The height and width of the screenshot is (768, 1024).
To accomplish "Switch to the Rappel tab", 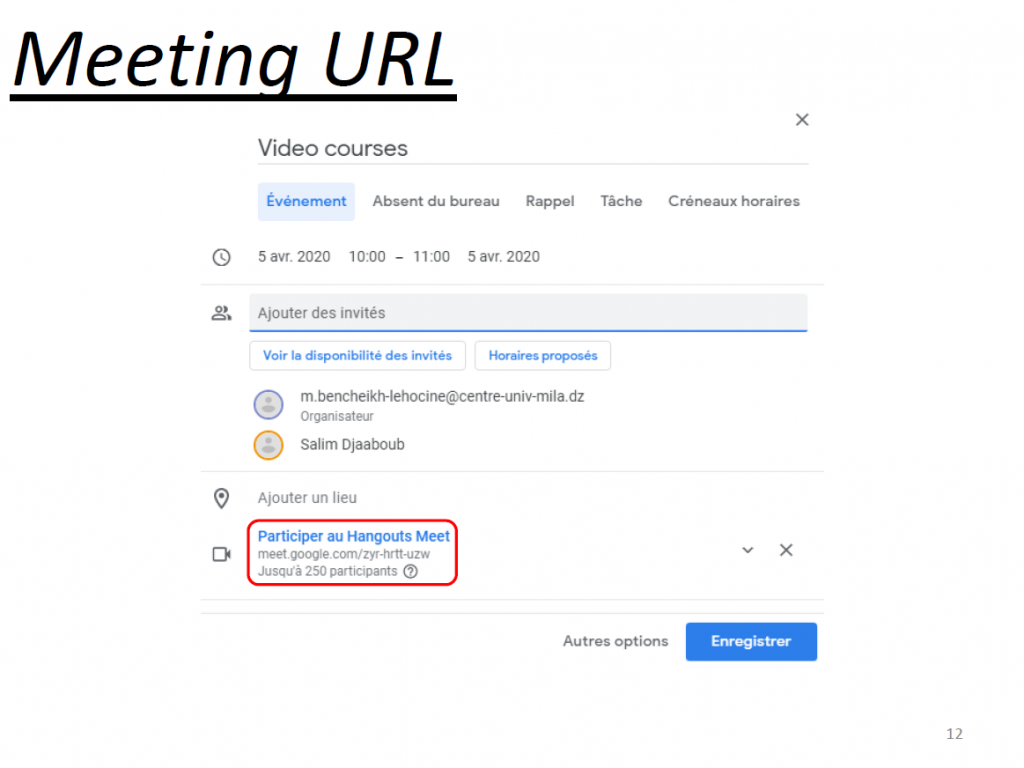I will click(550, 201).
